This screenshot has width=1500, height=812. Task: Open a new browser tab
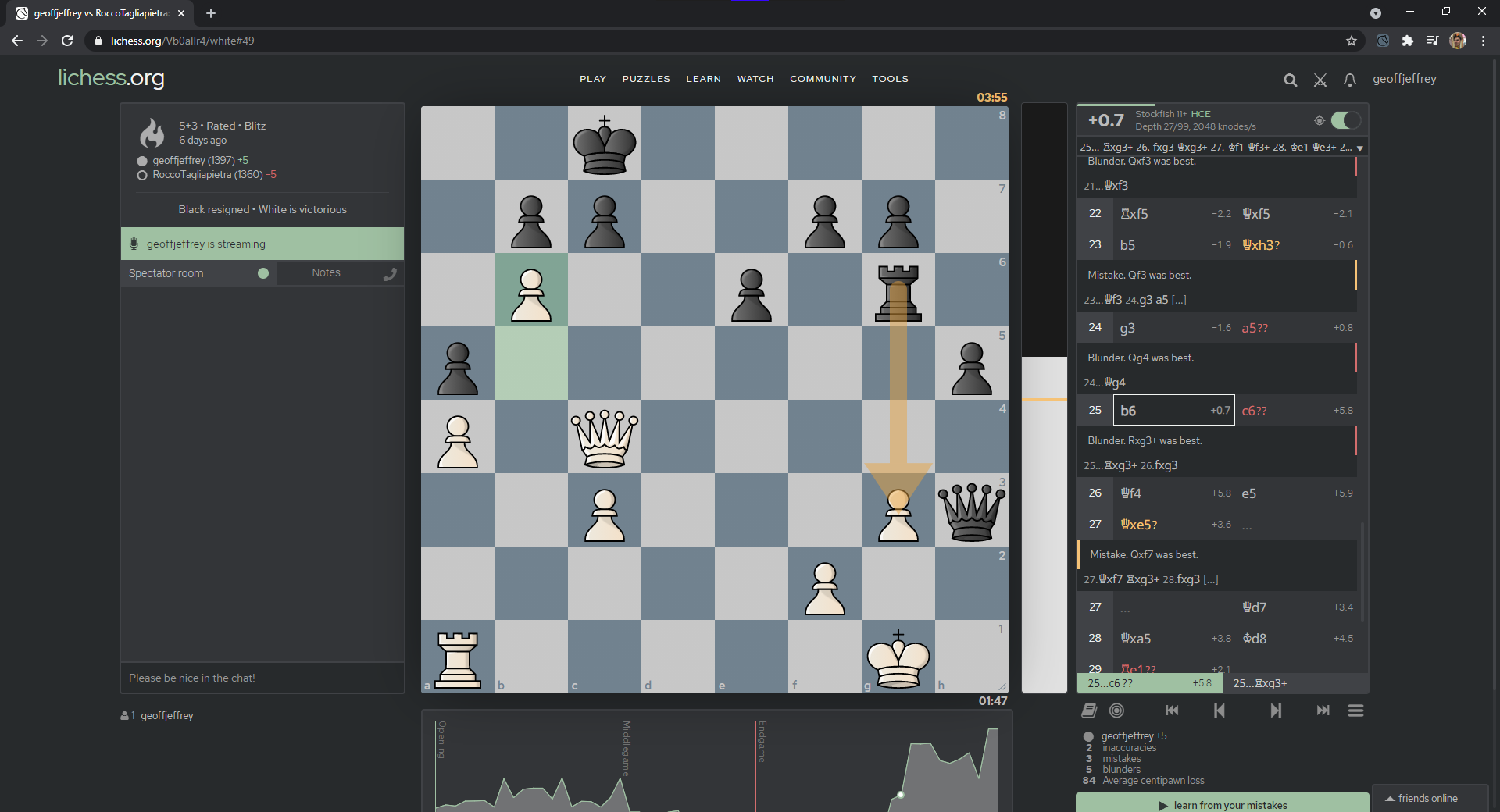tap(211, 13)
